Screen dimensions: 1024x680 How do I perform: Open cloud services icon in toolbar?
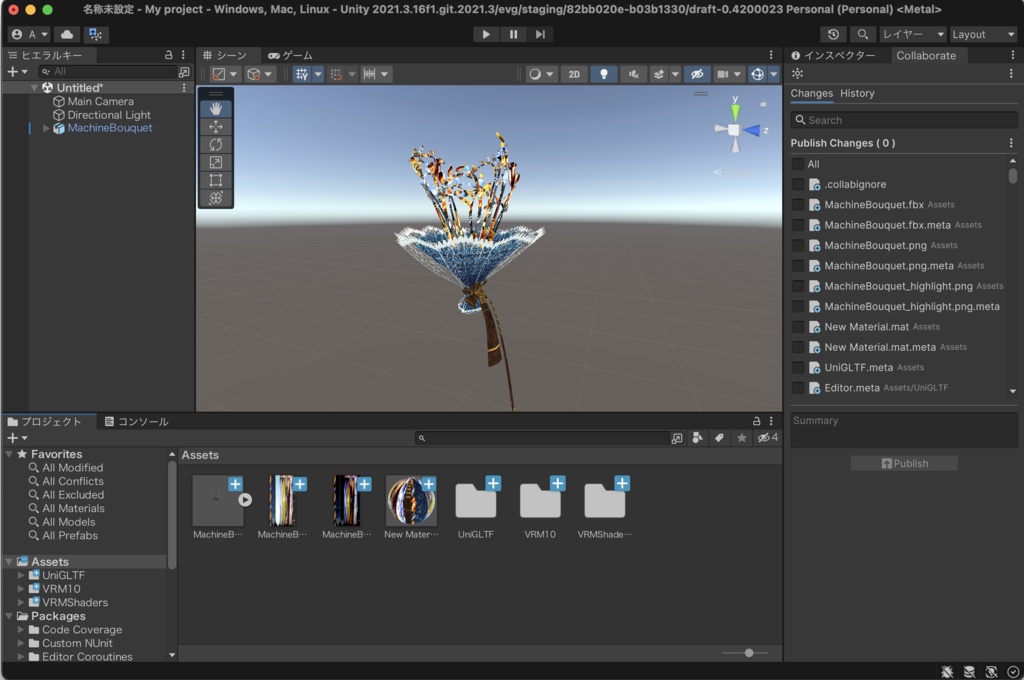67,34
